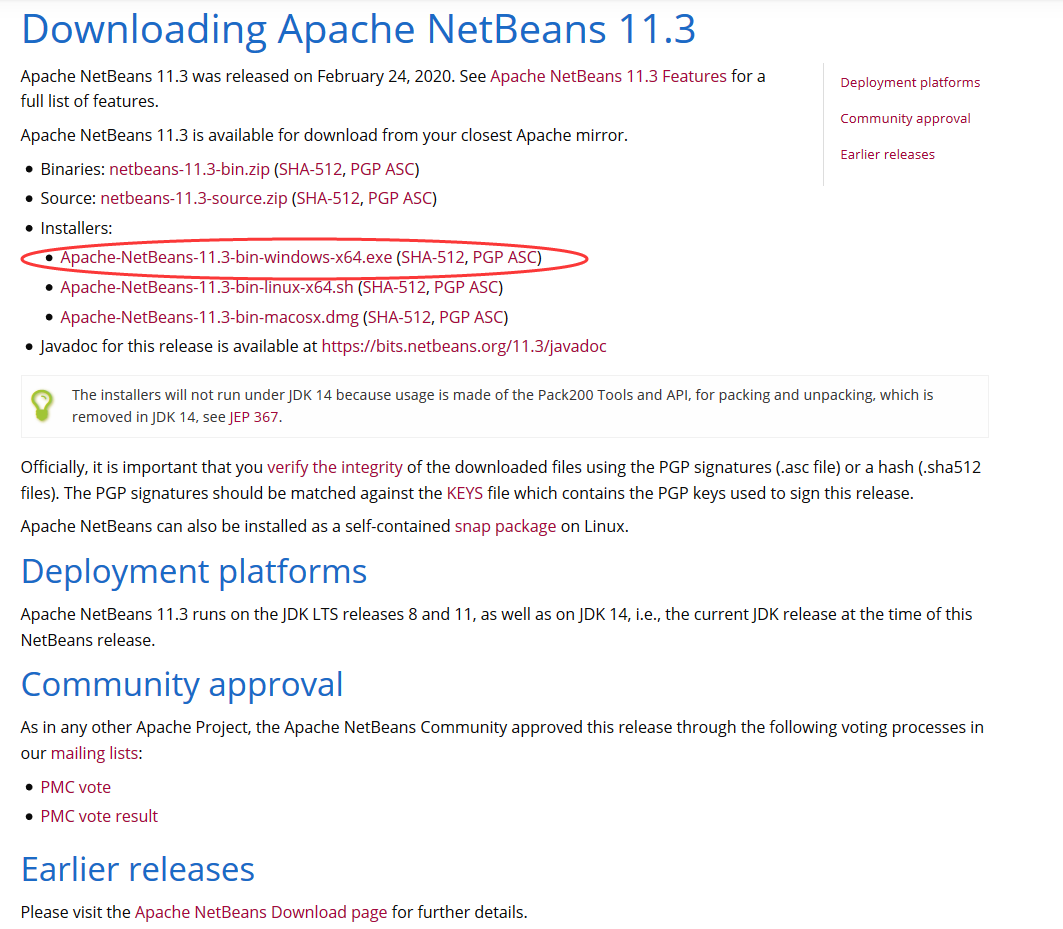View the Apache NetBeans 11.3 Features page
1063x929 pixels.
click(609, 76)
